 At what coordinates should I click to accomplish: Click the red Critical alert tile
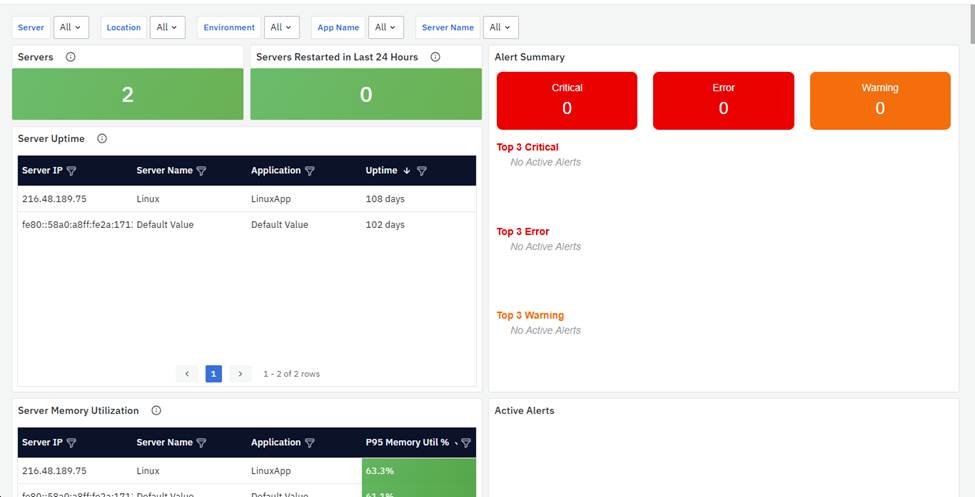pyautogui.click(x=566, y=100)
